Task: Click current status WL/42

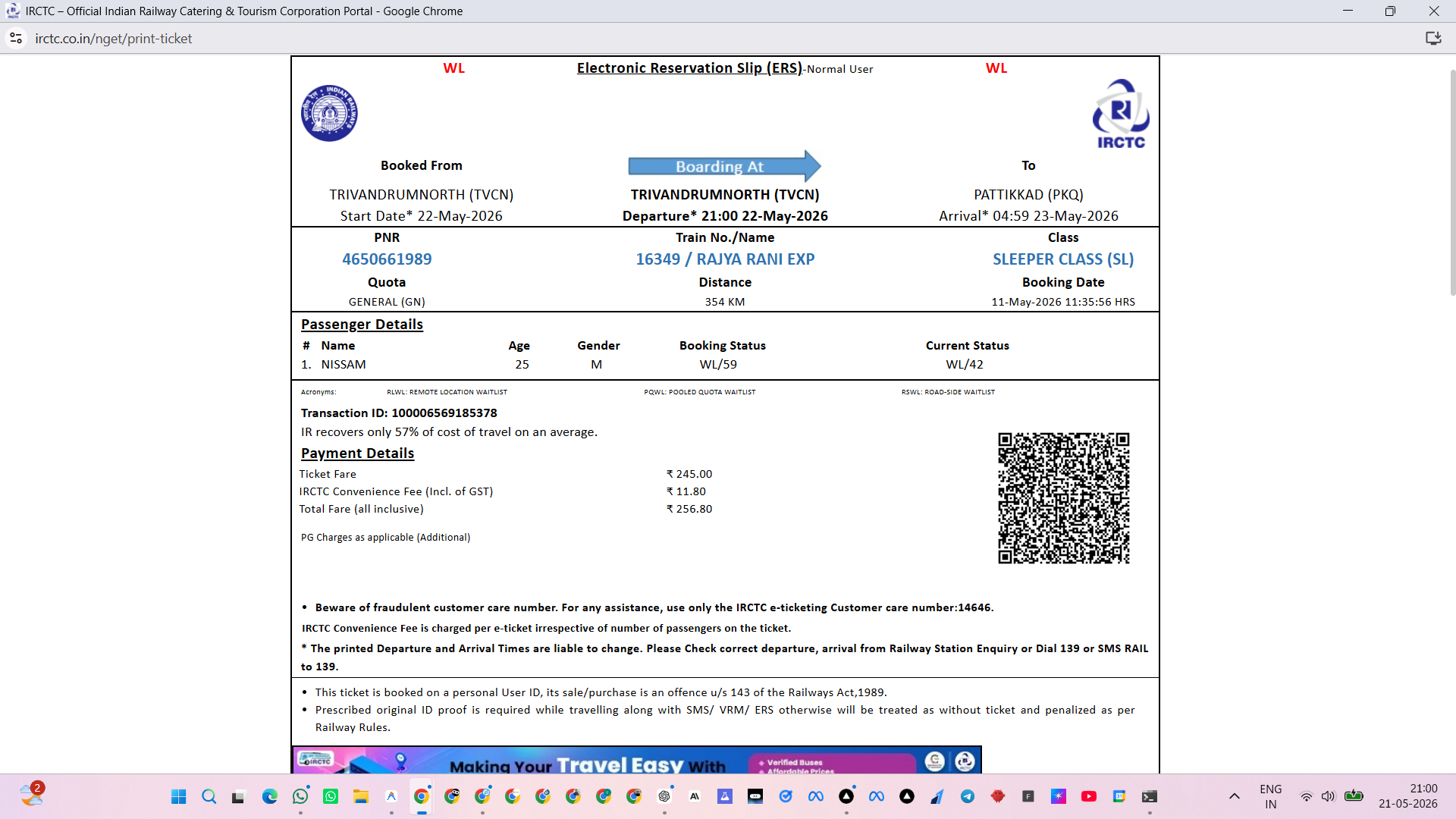Action: click(965, 365)
